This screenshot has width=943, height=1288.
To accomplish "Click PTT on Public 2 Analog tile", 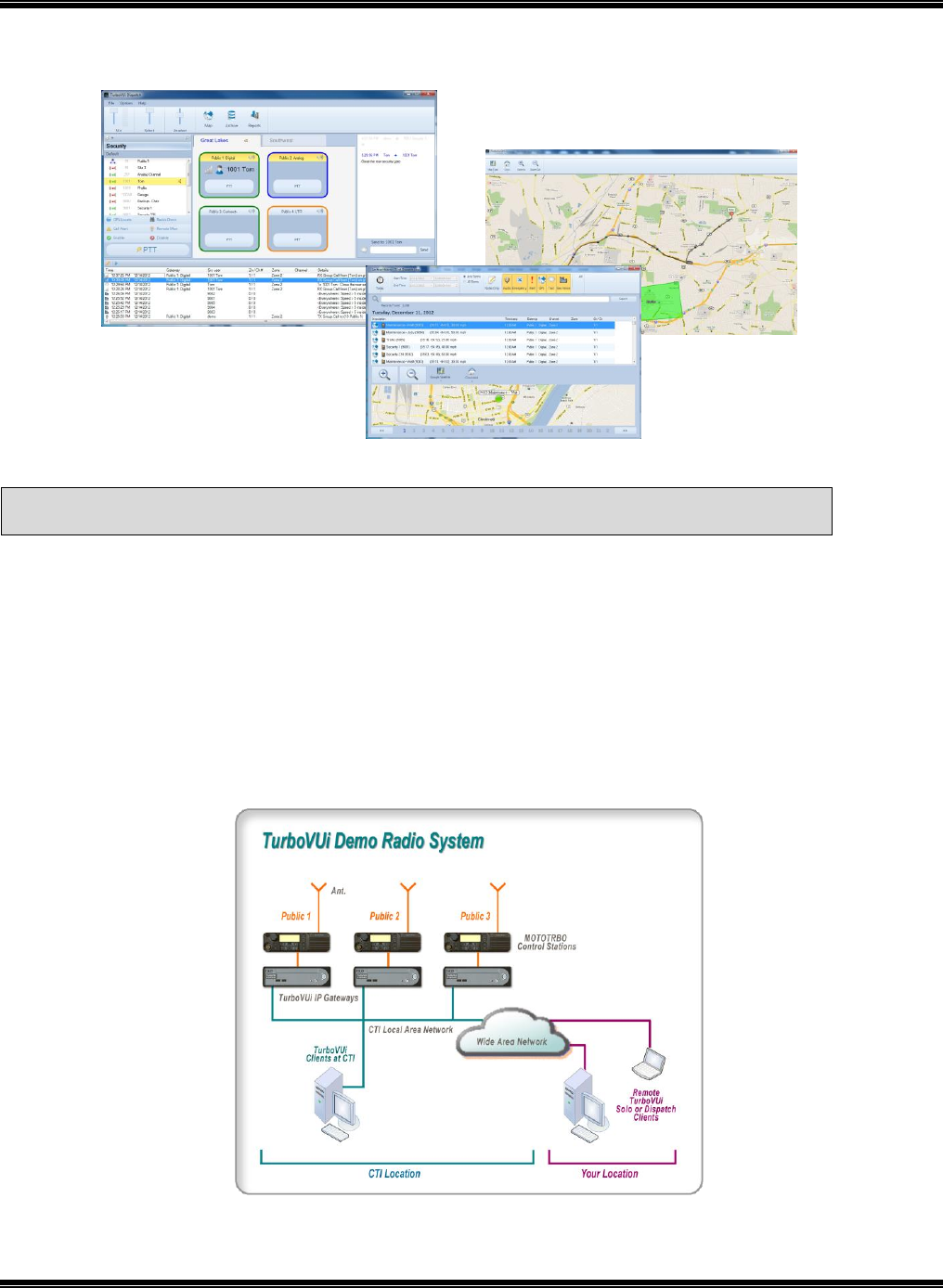I will pos(297,186).
